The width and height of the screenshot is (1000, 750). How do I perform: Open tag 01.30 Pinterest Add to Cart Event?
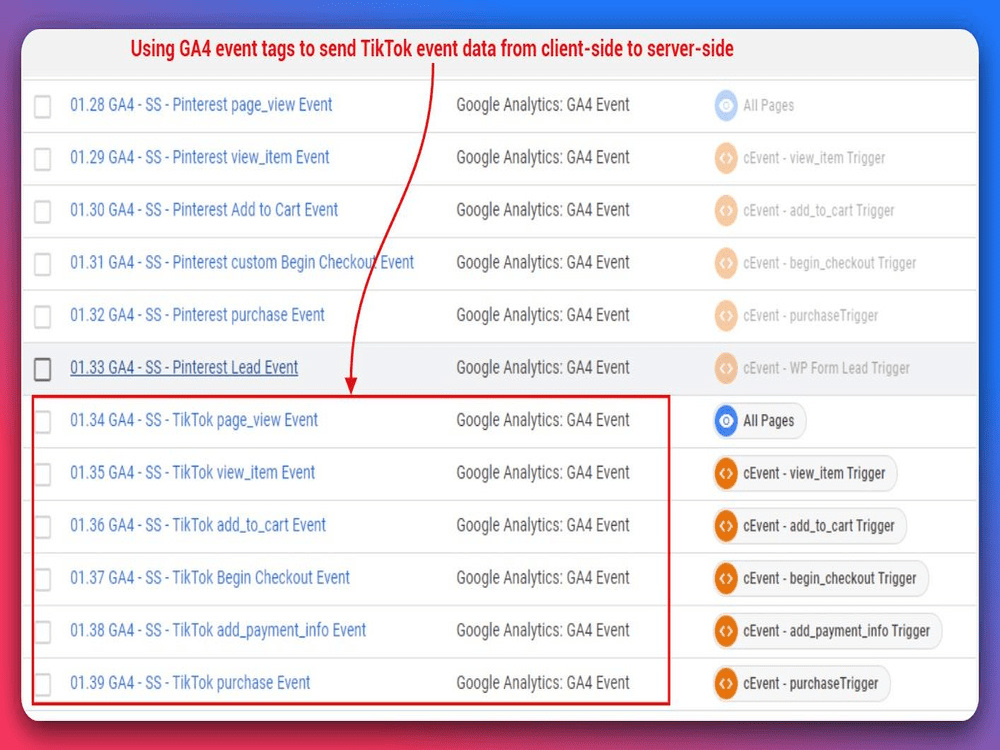tap(204, 210)
